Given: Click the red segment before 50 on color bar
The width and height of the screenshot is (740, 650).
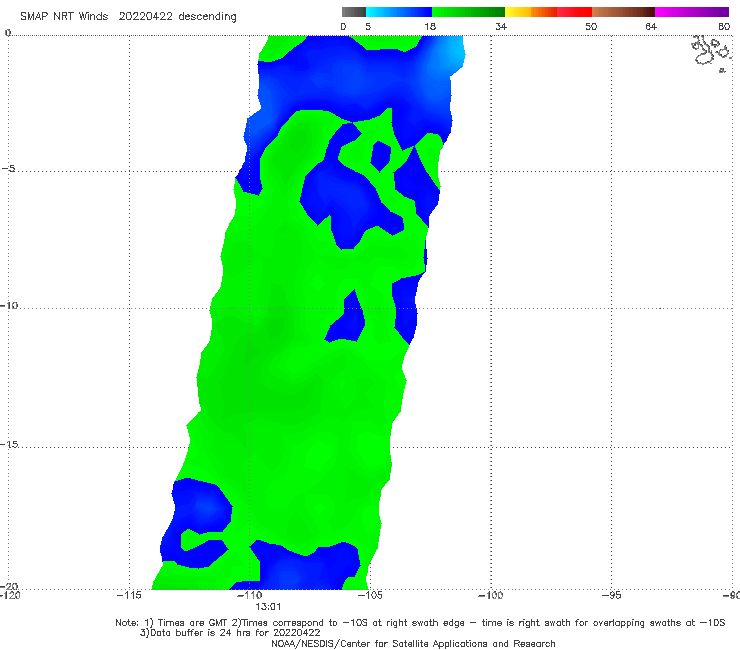Looking at the screenshot, I should pos(574,12).
